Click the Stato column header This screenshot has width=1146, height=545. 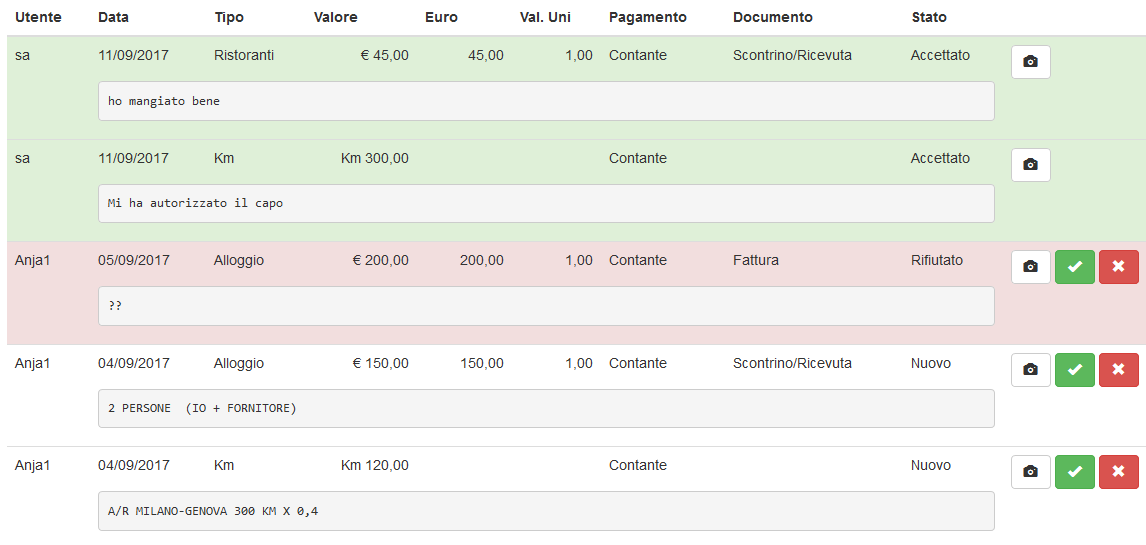[x=929, y=17]
